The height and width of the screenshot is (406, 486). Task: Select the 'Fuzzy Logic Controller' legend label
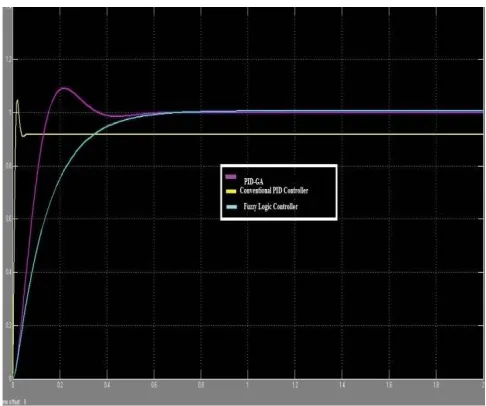(x=270, y=207)
